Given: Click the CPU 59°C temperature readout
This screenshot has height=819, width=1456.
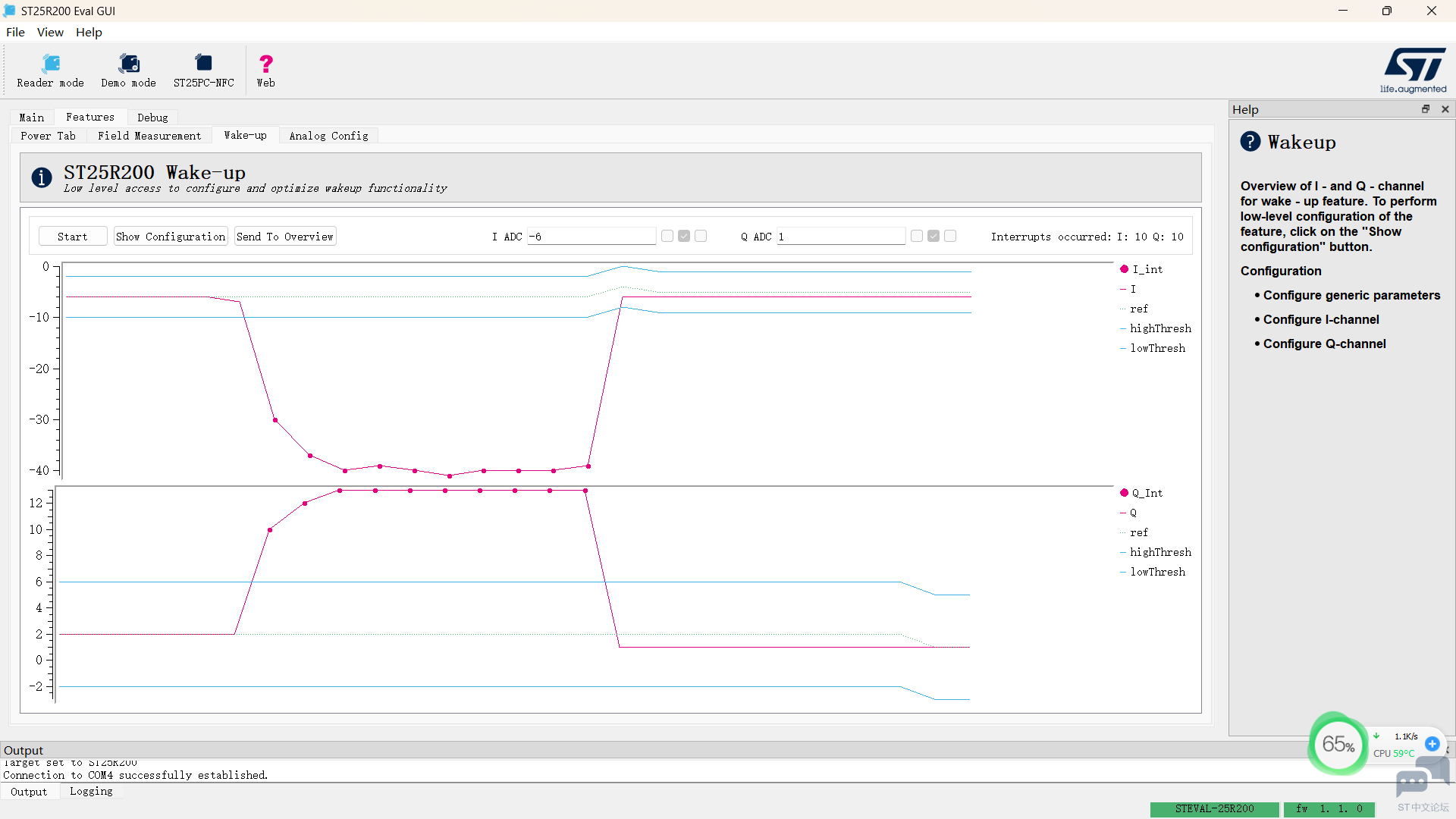Looking at the screenshot, I should tap(1394, 753).
